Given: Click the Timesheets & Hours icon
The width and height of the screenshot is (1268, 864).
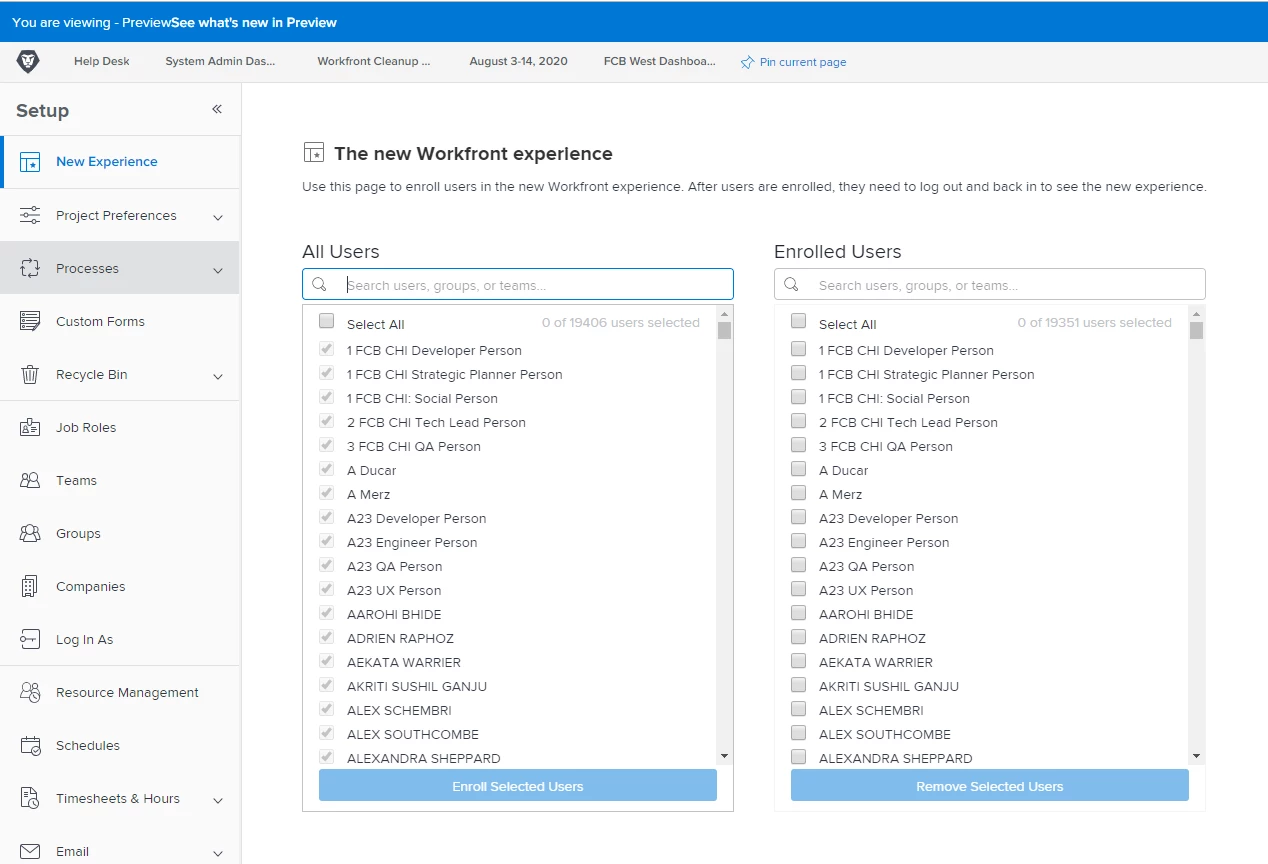Looking at the screenshot, I should (x=30, y=798).
